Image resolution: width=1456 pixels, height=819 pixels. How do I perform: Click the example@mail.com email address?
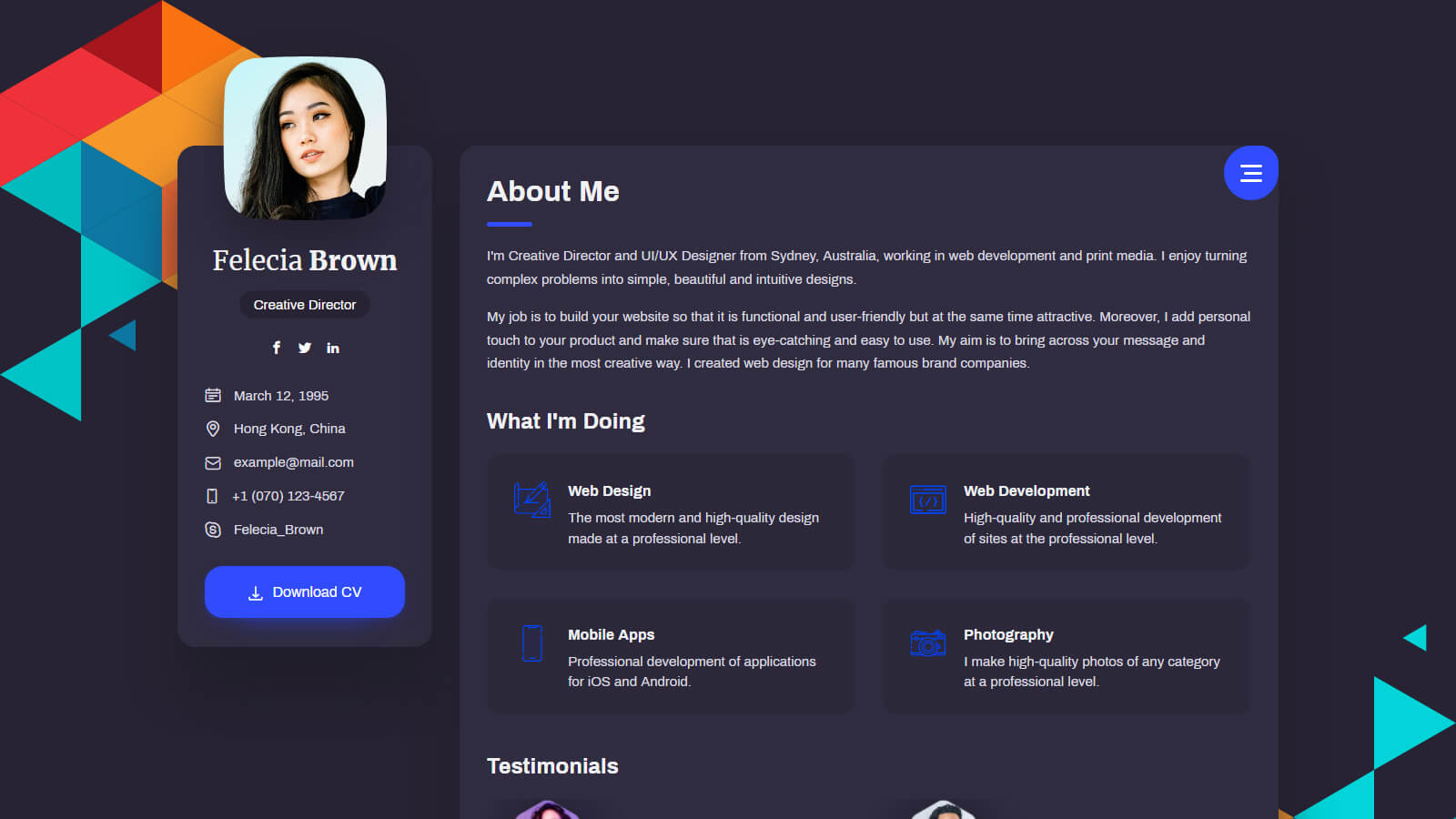293,462
